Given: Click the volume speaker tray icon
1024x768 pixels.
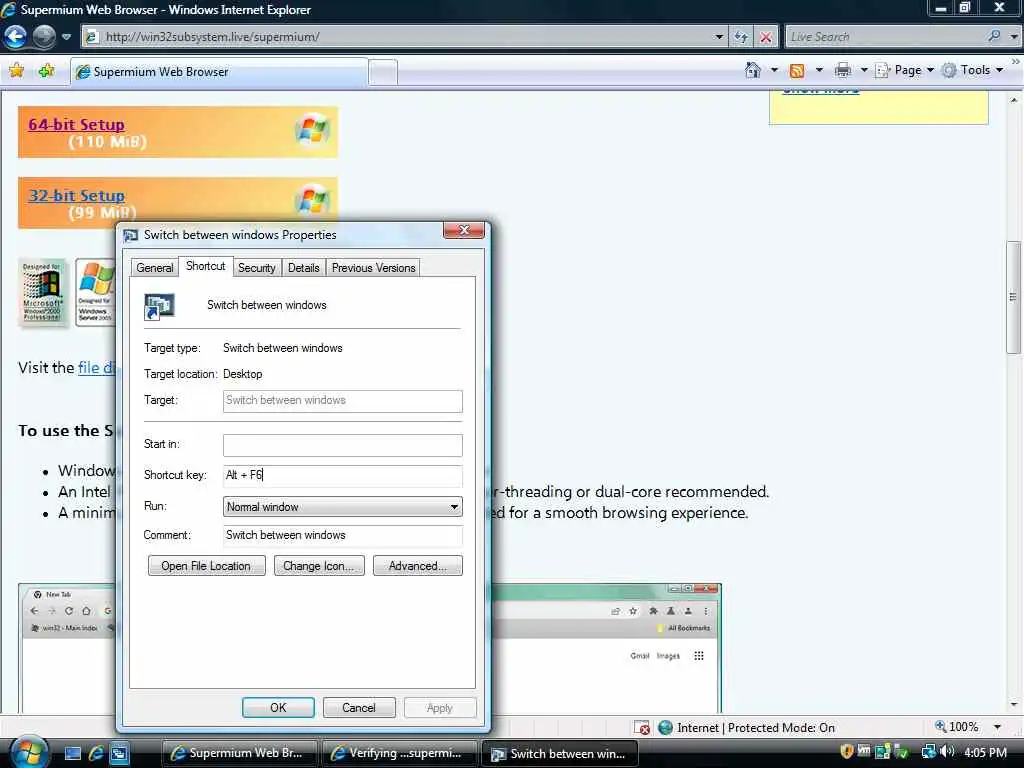Looking at the screenshot, I should [x=947, y=752].
